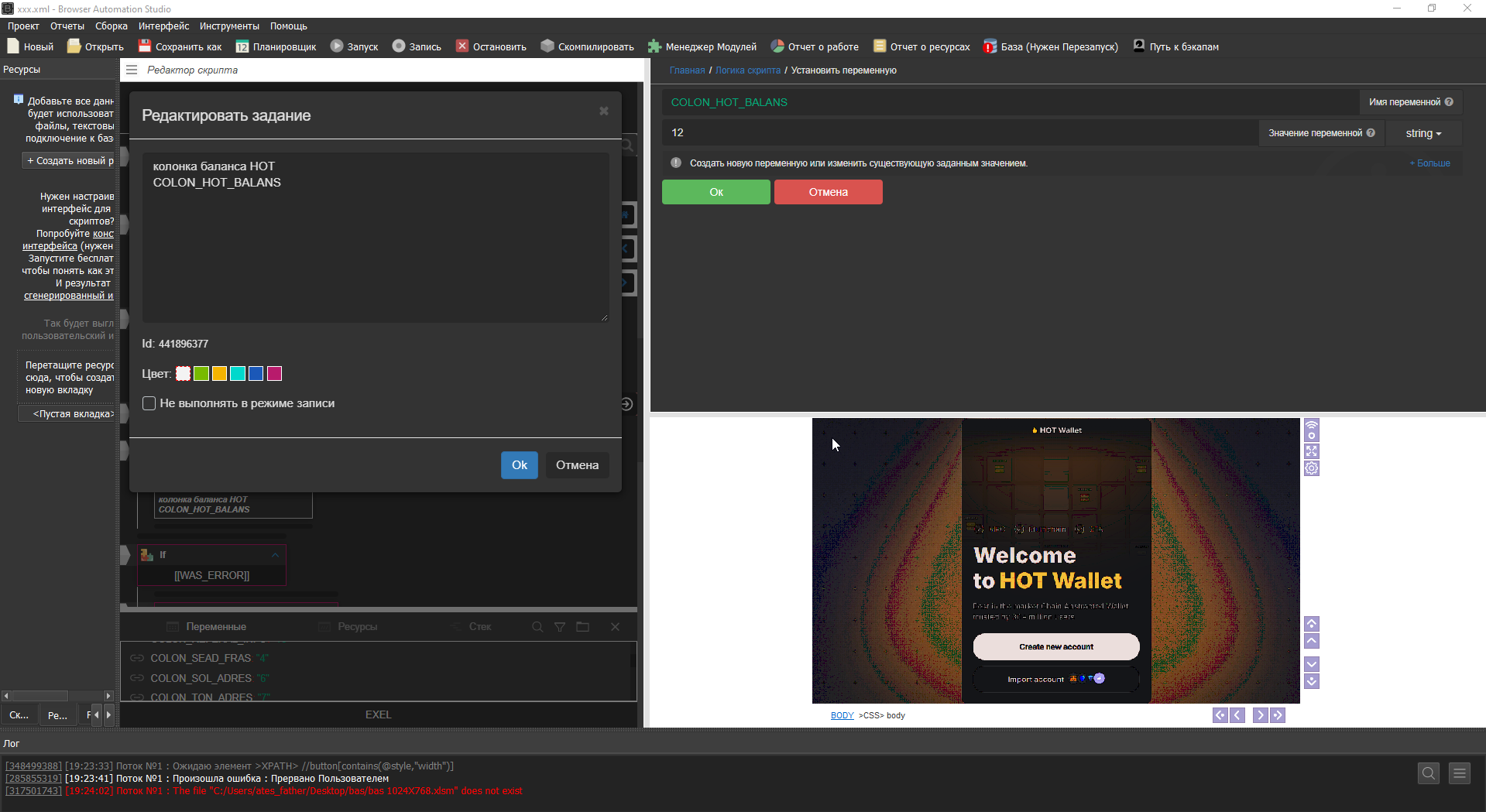Screen dimensions: 1486x812
Task: Open the log search magnifier icon
Action: point(1428,773)
